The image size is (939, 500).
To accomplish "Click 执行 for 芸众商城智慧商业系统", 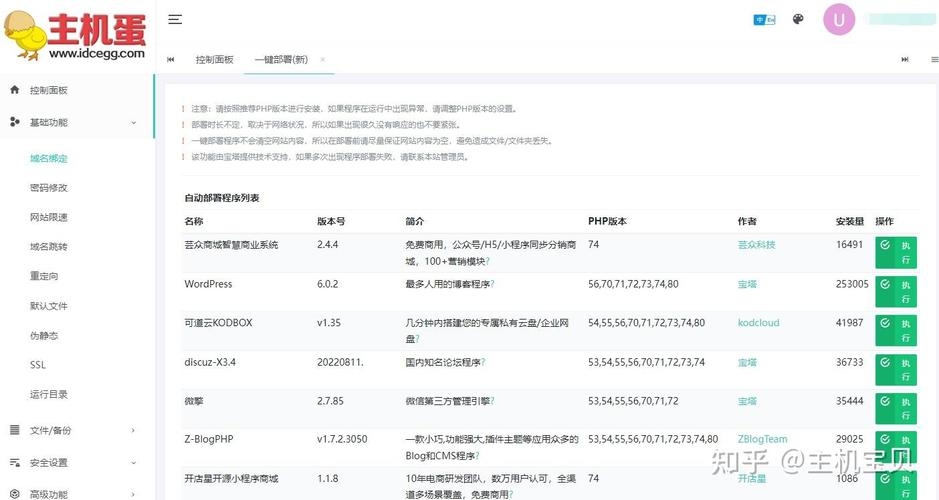I will [x=896, y=253].
